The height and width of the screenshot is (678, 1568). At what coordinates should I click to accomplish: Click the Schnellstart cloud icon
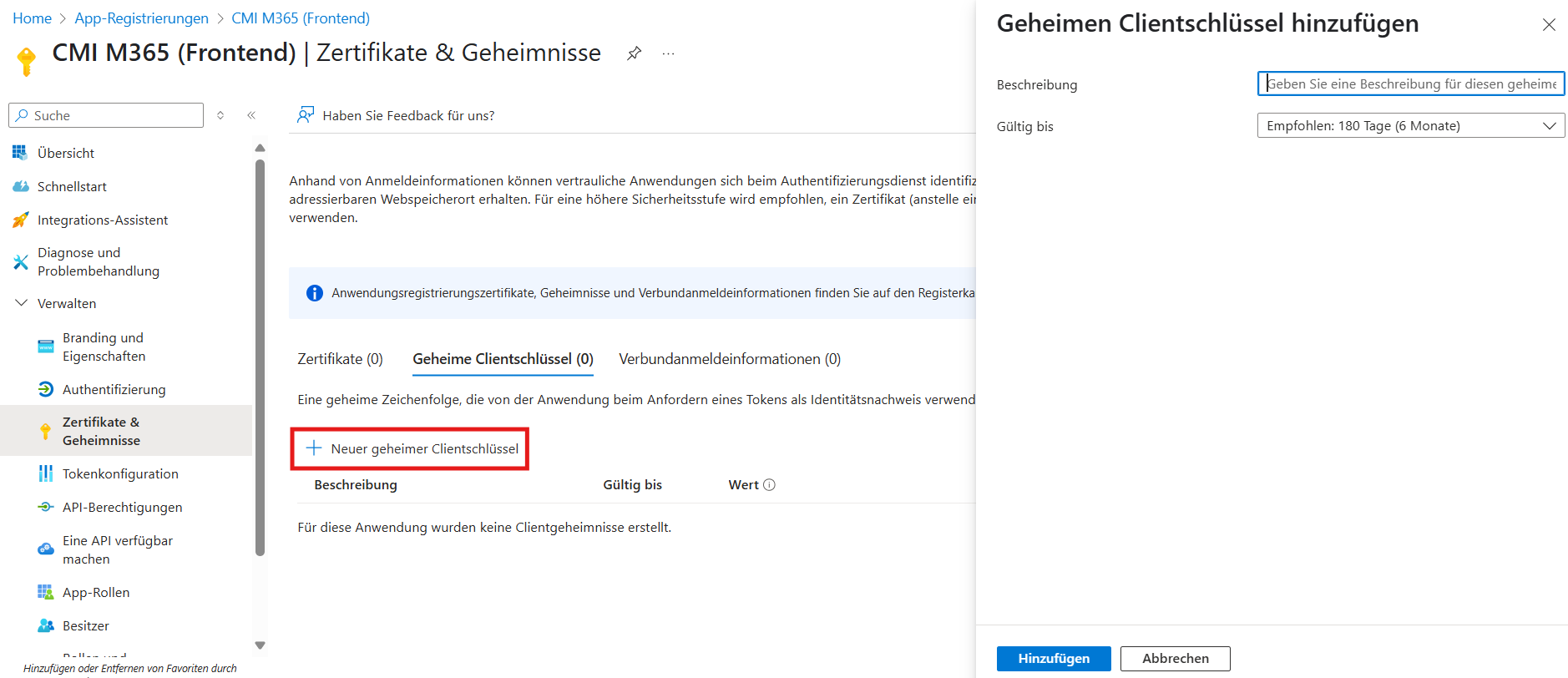coord(20,186)
